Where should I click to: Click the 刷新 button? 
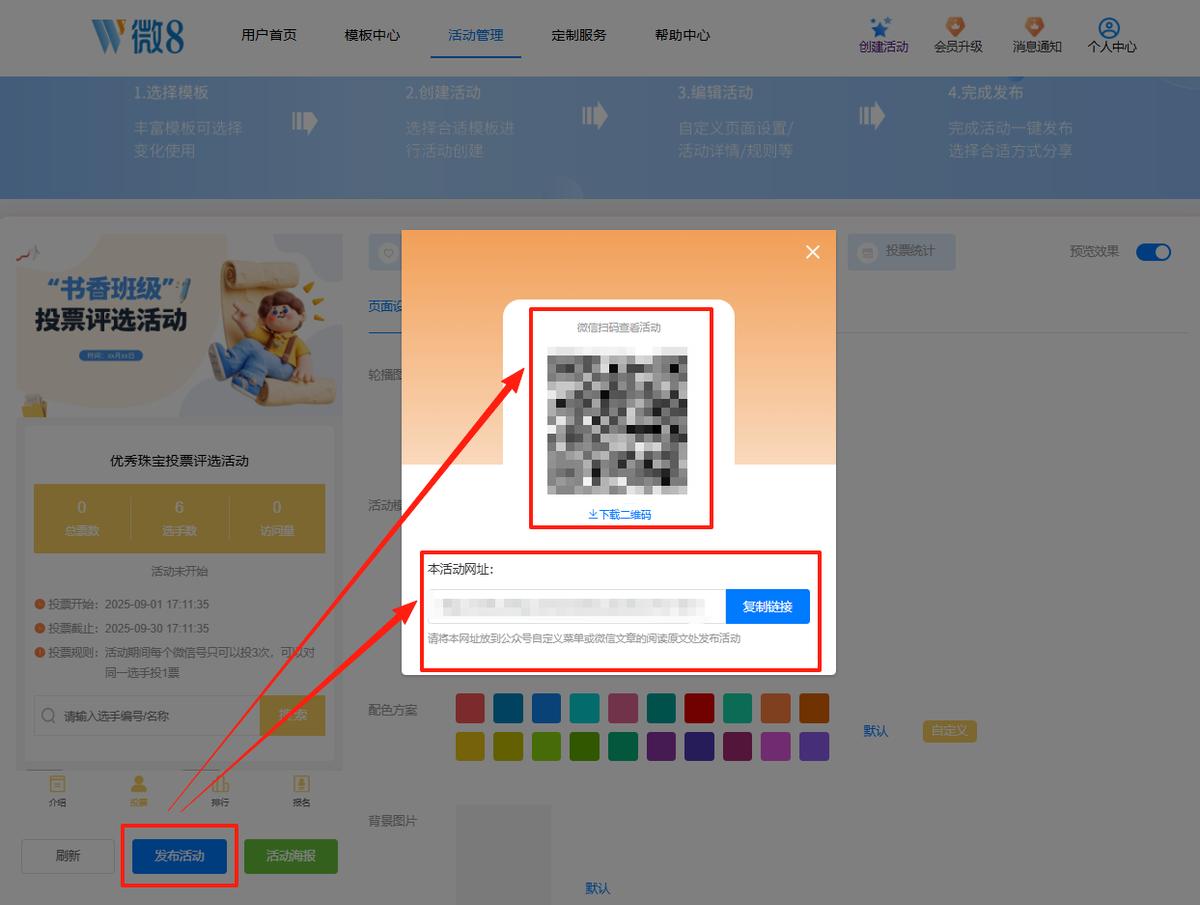pos(68,856)
